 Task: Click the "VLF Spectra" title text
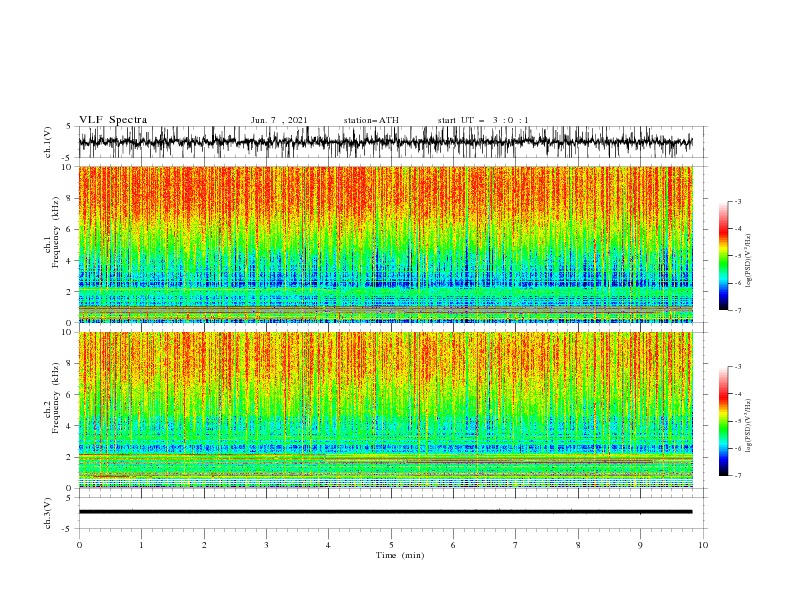(113, 120)
